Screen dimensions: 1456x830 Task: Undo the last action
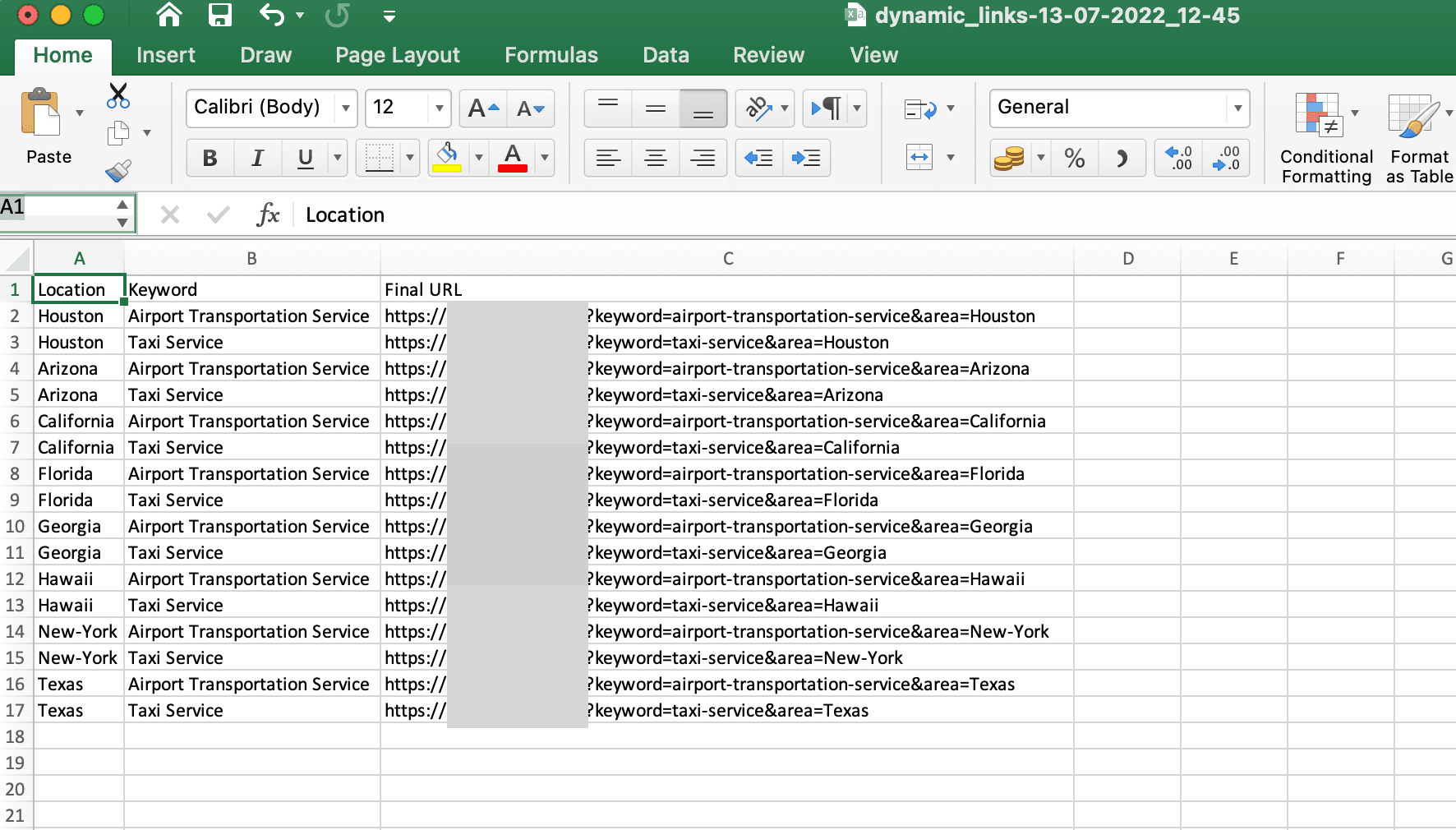click(x=271, y=15)
